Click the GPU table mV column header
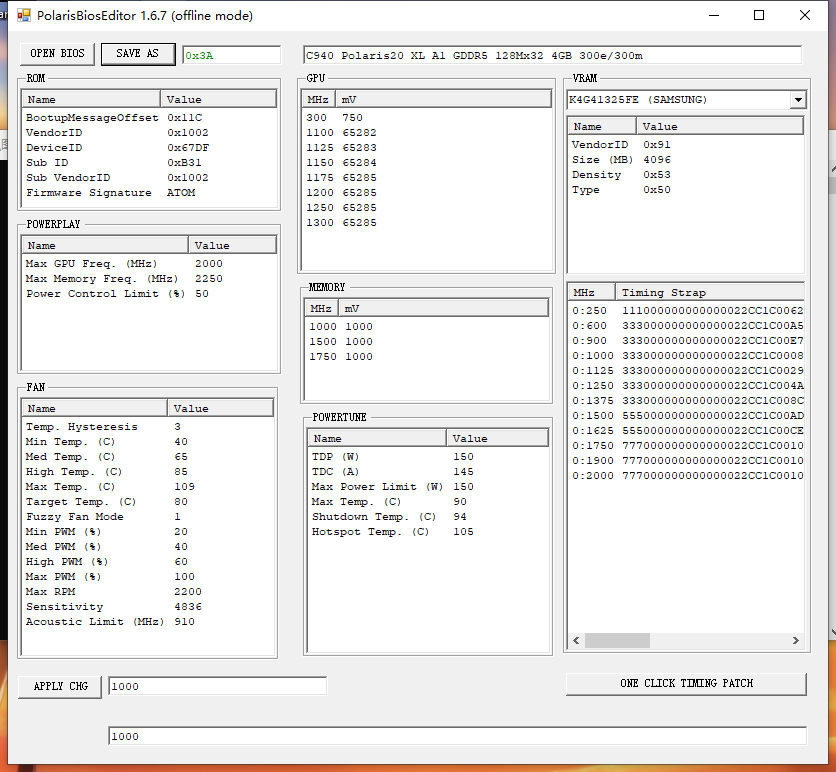Image resolution: width=836 pixels, height=772 pixels. [x=443, y=99]
